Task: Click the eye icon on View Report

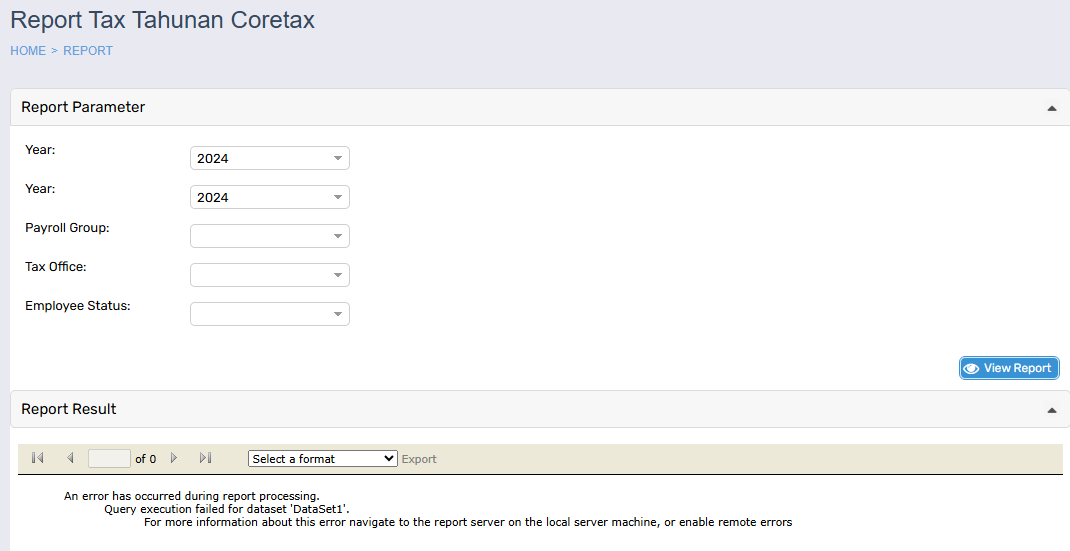Action: (971, 368)
